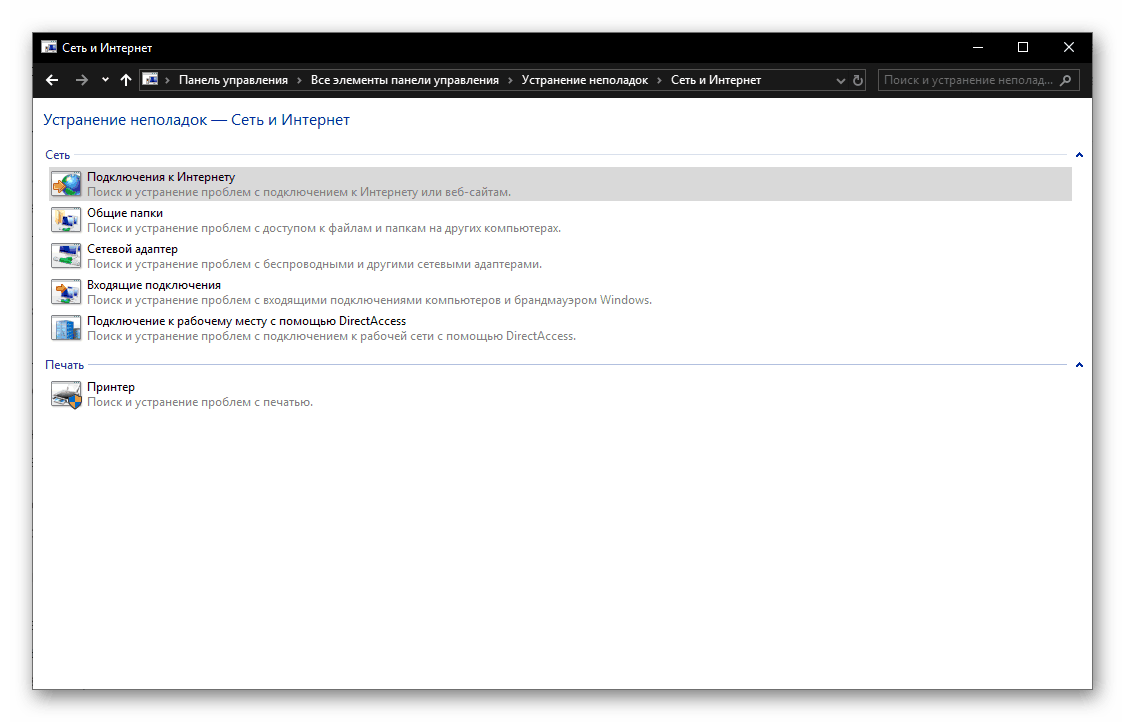Click description about файлам и папкам на других компьютерах

click(x=324, y=228)
